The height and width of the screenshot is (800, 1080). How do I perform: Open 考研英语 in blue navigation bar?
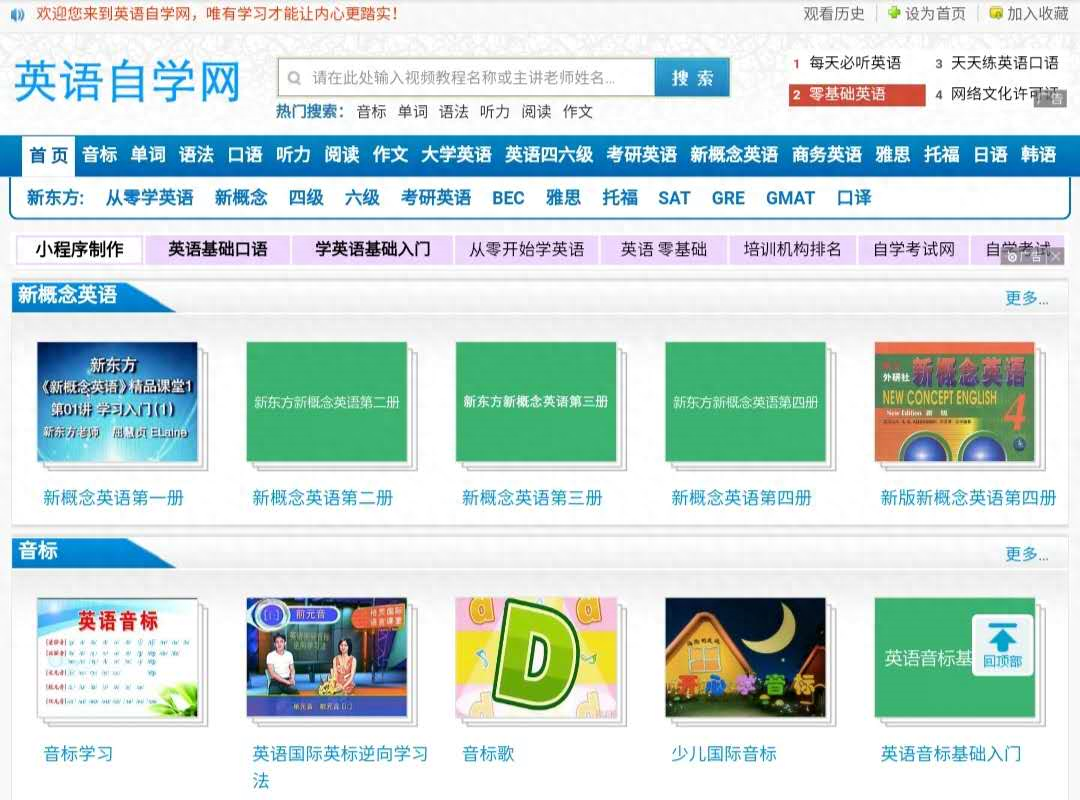click(641, 154)
